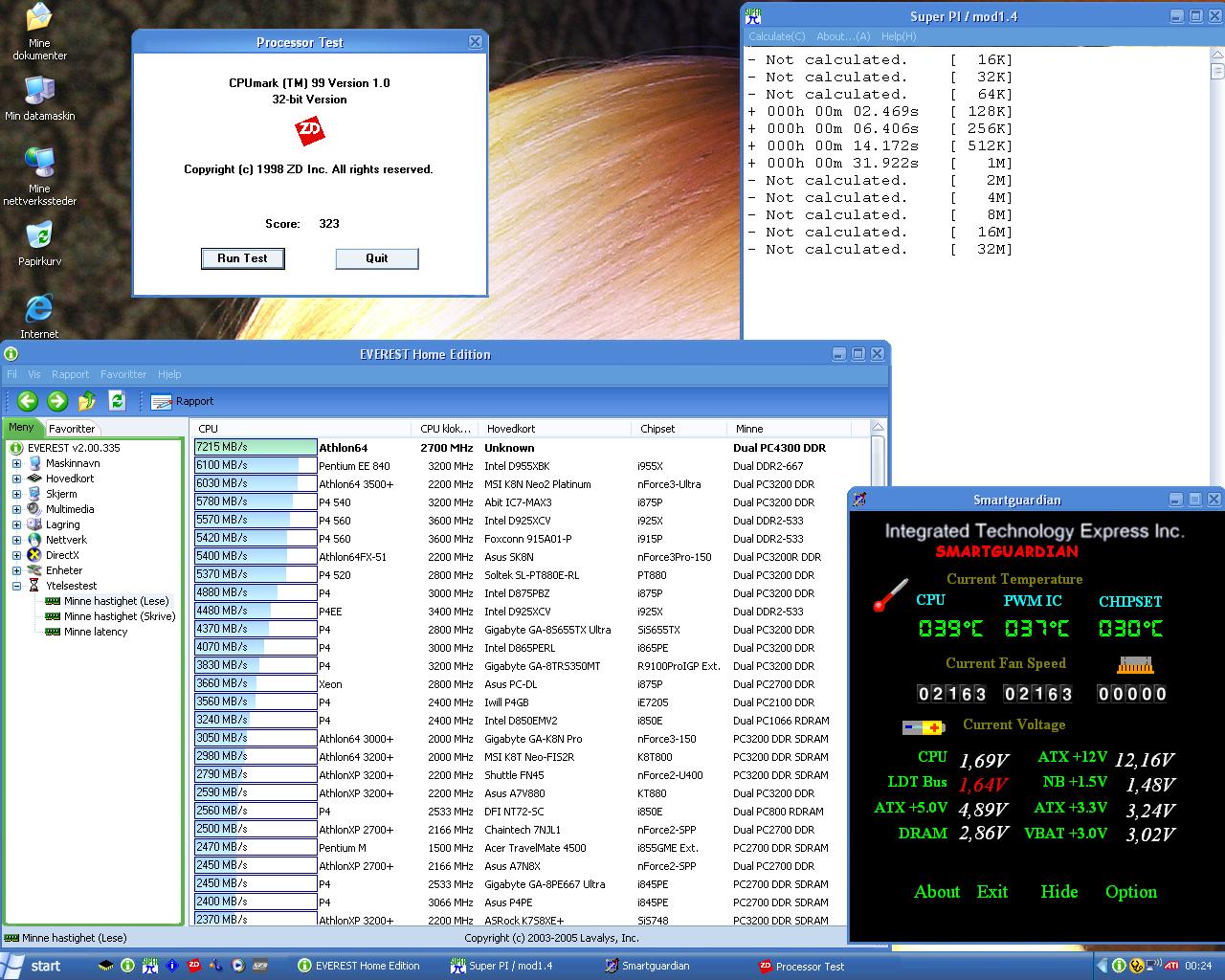Image resolution: width=1225 pixels, height=980 pixels.
Task: Open the Rapport toolbar button
Action: click(x=182, y=402)
